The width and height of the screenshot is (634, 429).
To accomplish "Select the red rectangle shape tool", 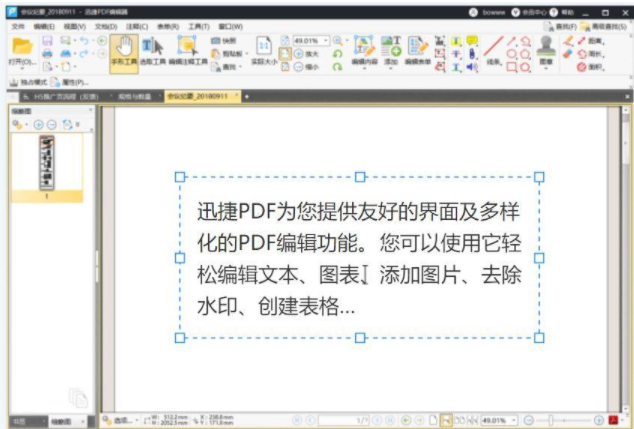I will 512,67.
